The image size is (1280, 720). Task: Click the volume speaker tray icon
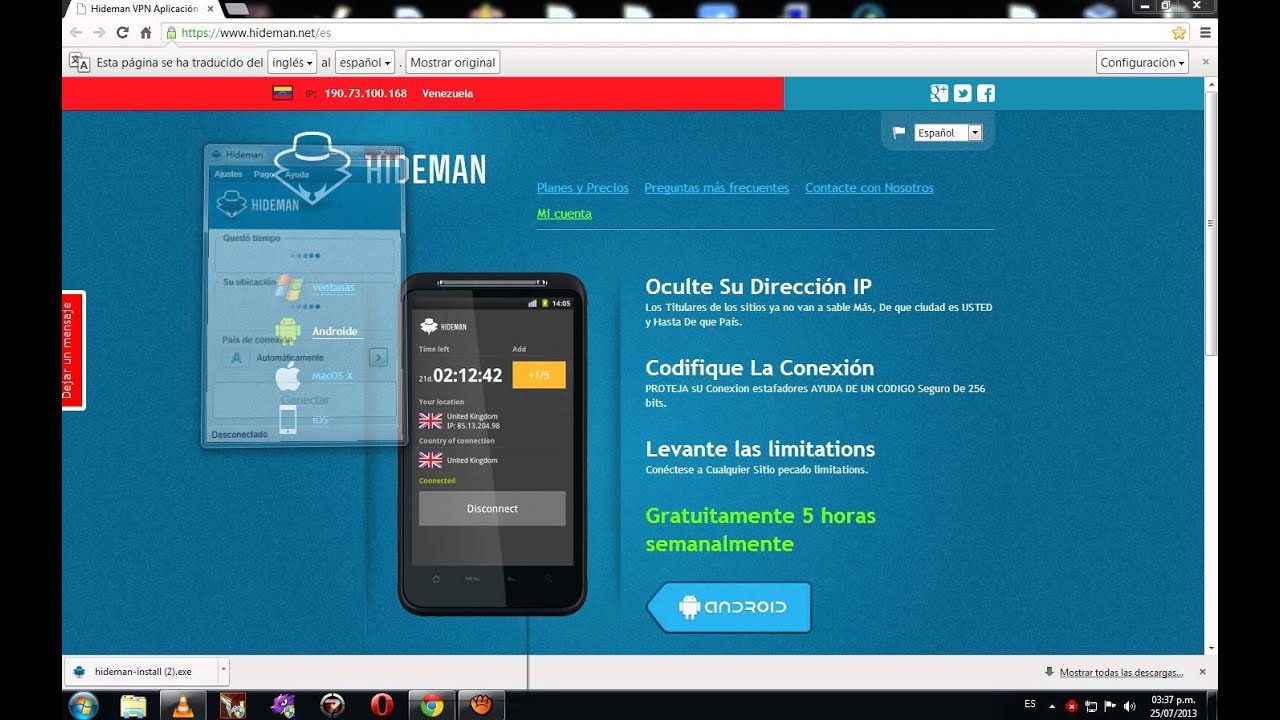1130,705
